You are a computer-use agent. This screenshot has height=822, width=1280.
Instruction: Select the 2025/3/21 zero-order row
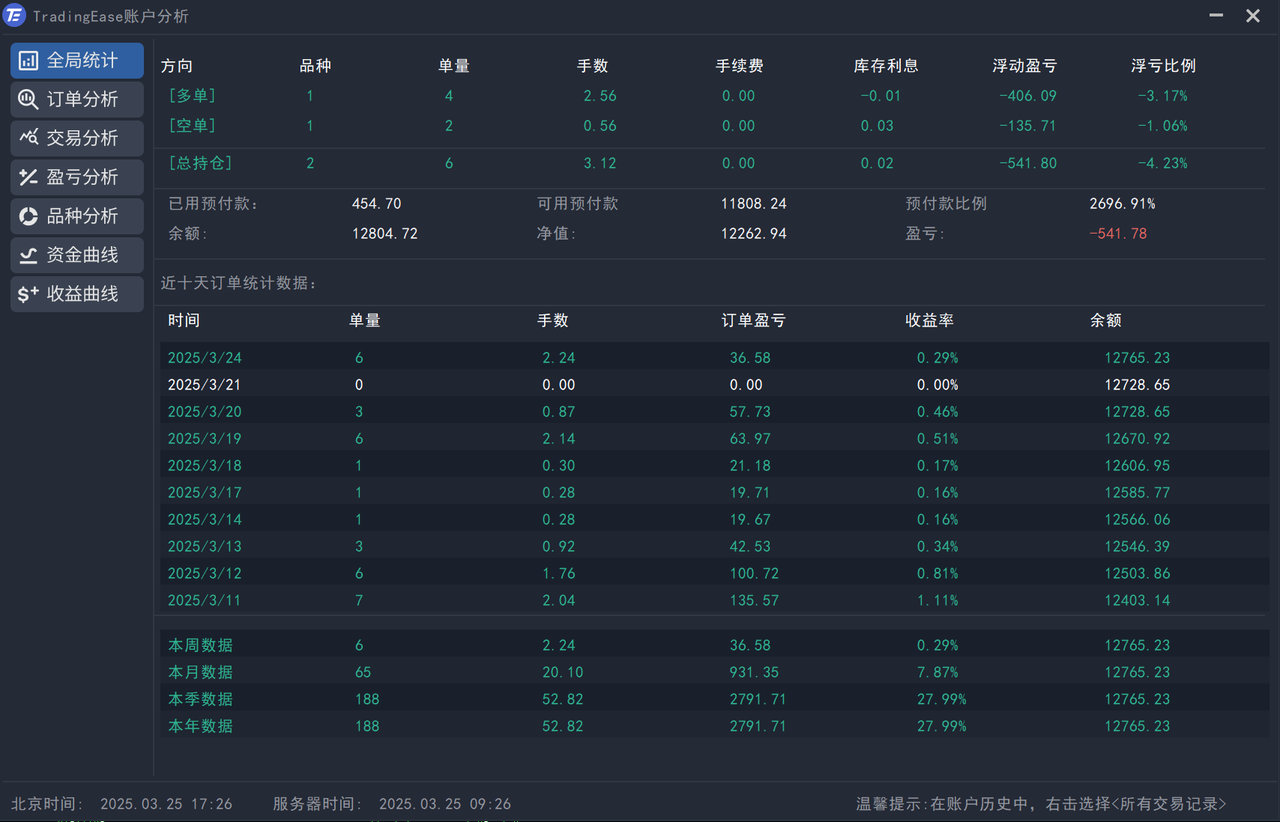[x=204, y=385]
